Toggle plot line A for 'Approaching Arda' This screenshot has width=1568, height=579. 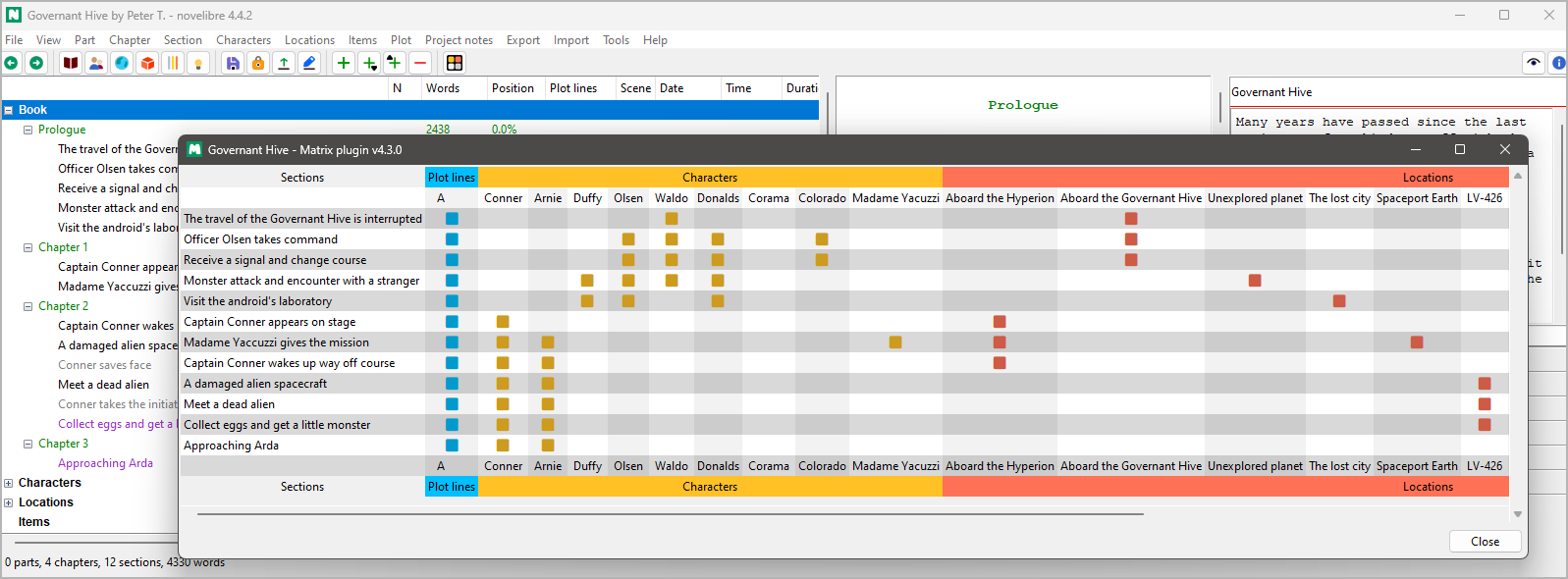(452, 446)
